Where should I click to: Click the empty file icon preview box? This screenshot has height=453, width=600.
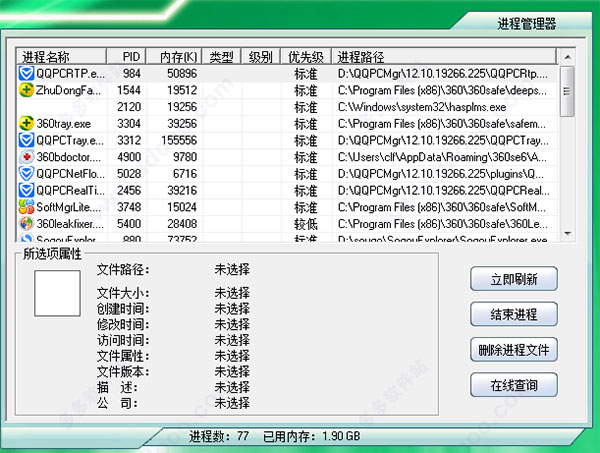click(x=57, y=293)
